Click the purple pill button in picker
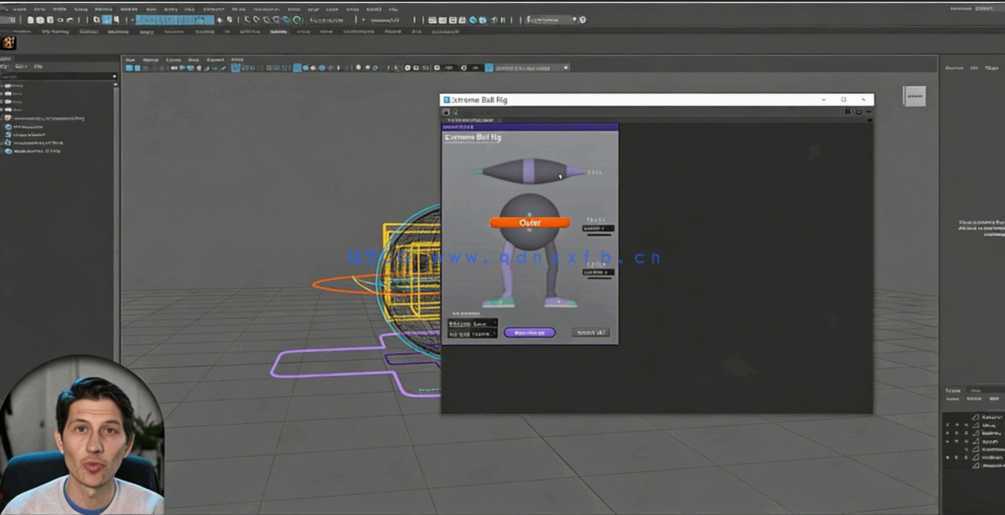Image resolution: width=1005 pixels, height=515 pixels. (x=529, y=332)
